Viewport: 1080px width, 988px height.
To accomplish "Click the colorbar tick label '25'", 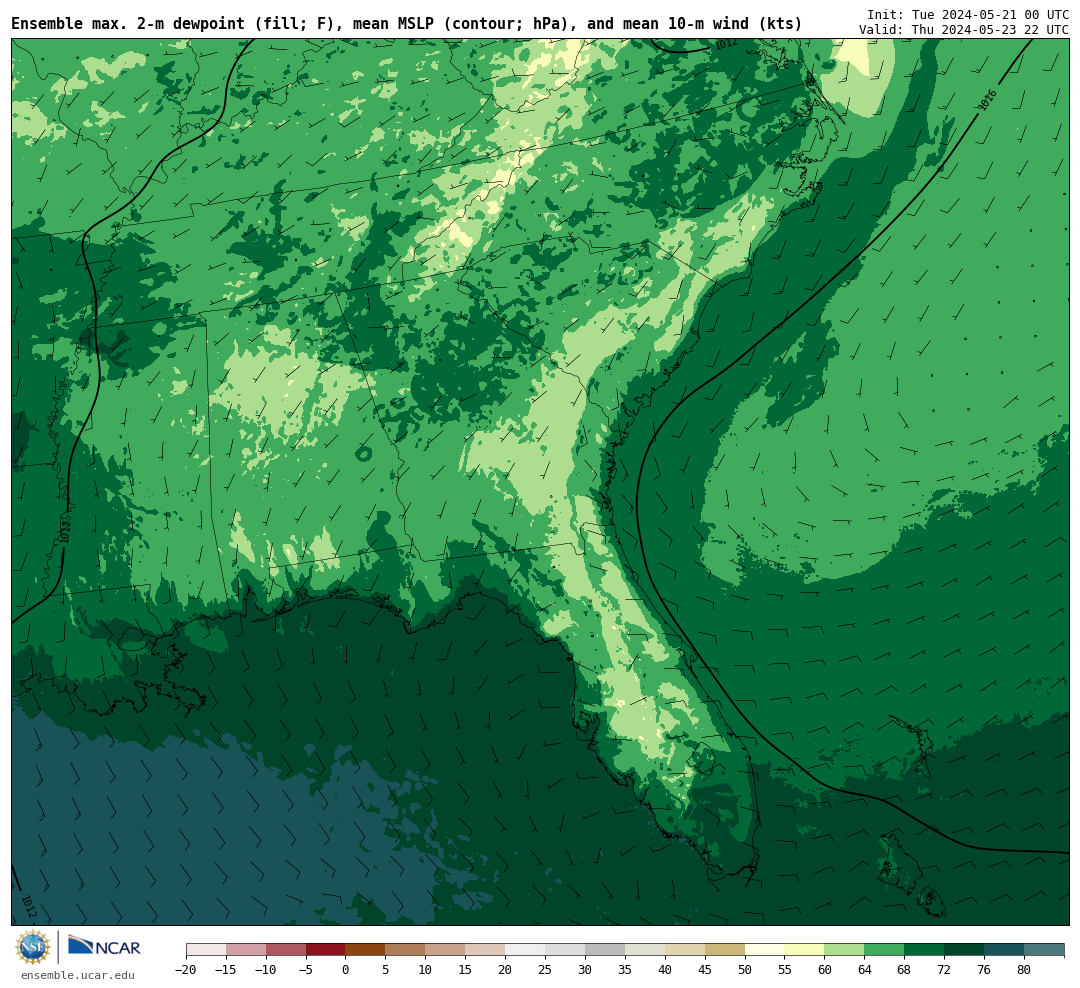I will [x=546, y=970].
